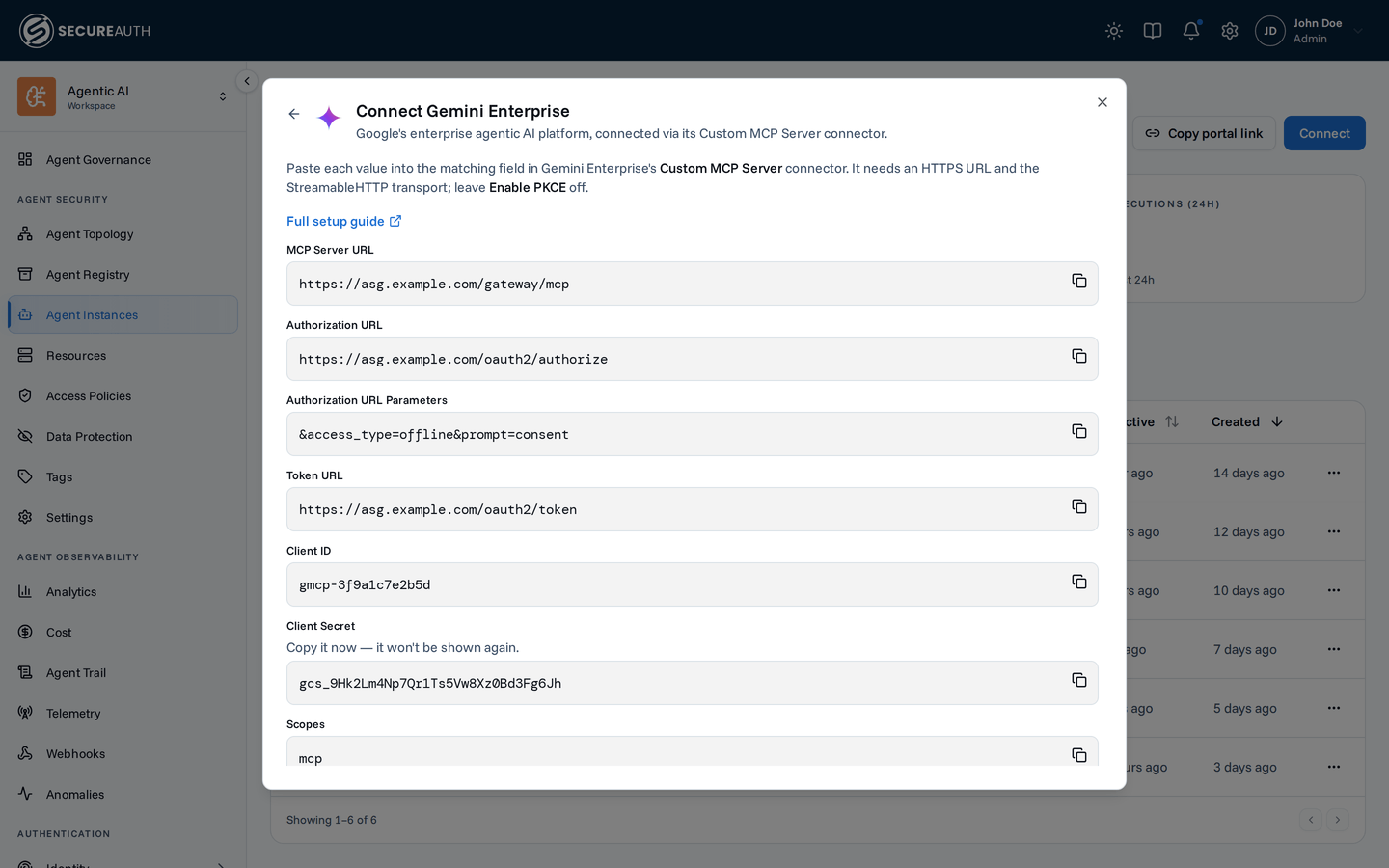Image resolution: width=1389 pixels, height=868 pixels.
Task: Click the Token URL field
Action: (x=693, y=509)
